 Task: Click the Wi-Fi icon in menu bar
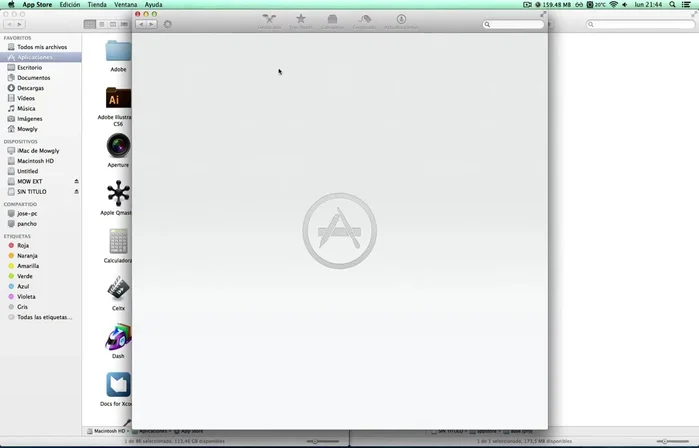613,5
